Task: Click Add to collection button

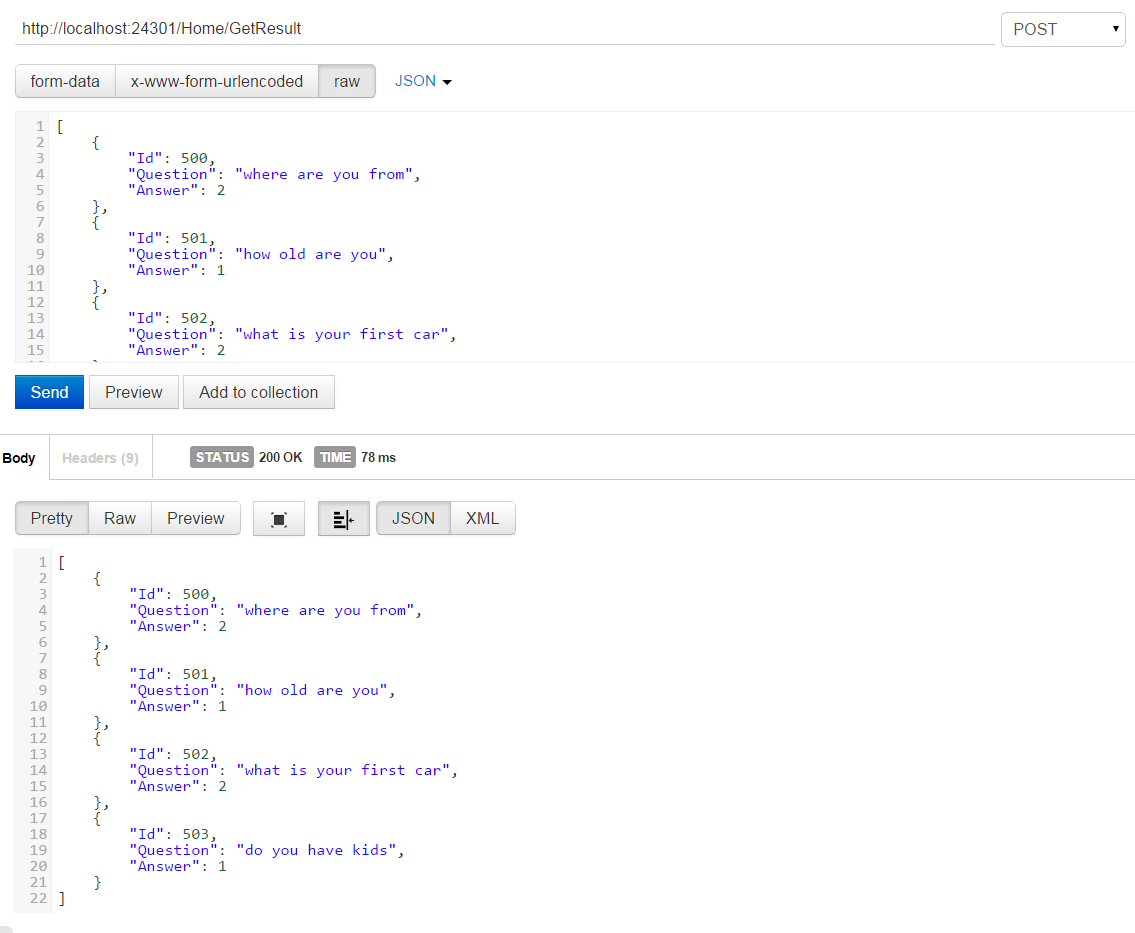Action: 258,393
